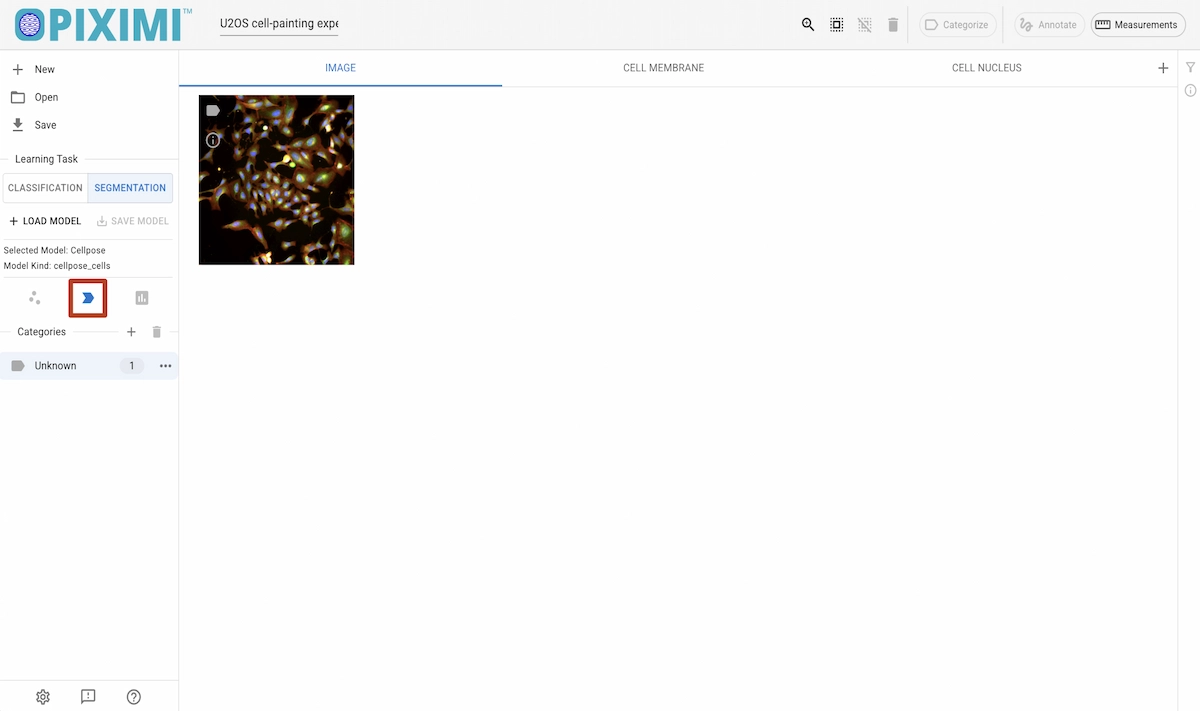The height and width of the screenshot is (711, 1200).
Task: Open the Measurements button
Action: click(1138, 25)
